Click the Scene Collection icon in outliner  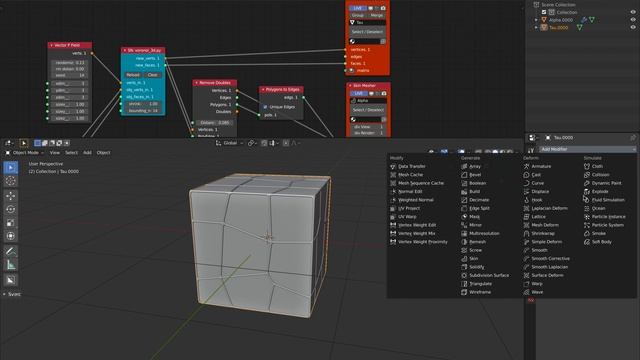pos(536,4)
